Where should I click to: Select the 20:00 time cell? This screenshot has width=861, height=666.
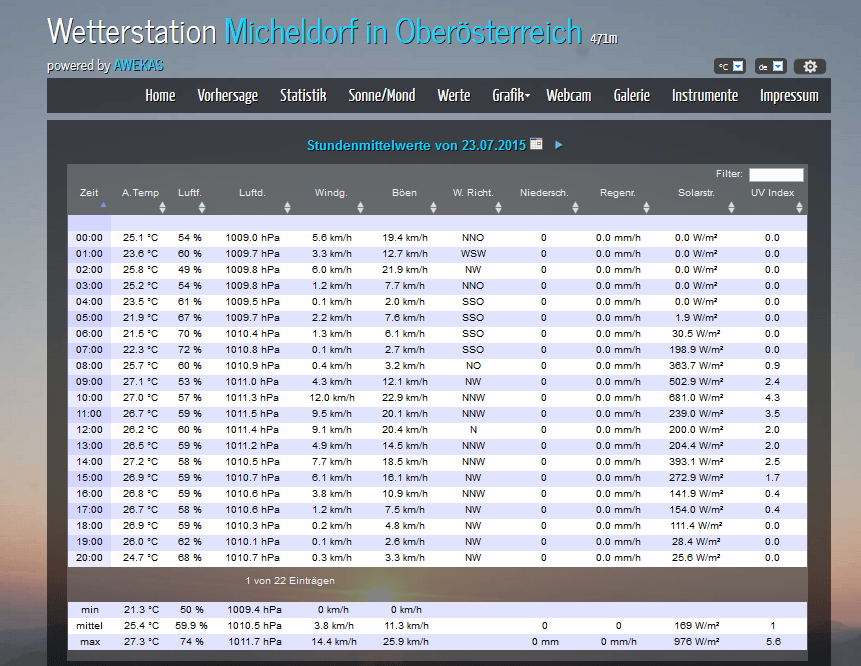(x=89, y=557)
